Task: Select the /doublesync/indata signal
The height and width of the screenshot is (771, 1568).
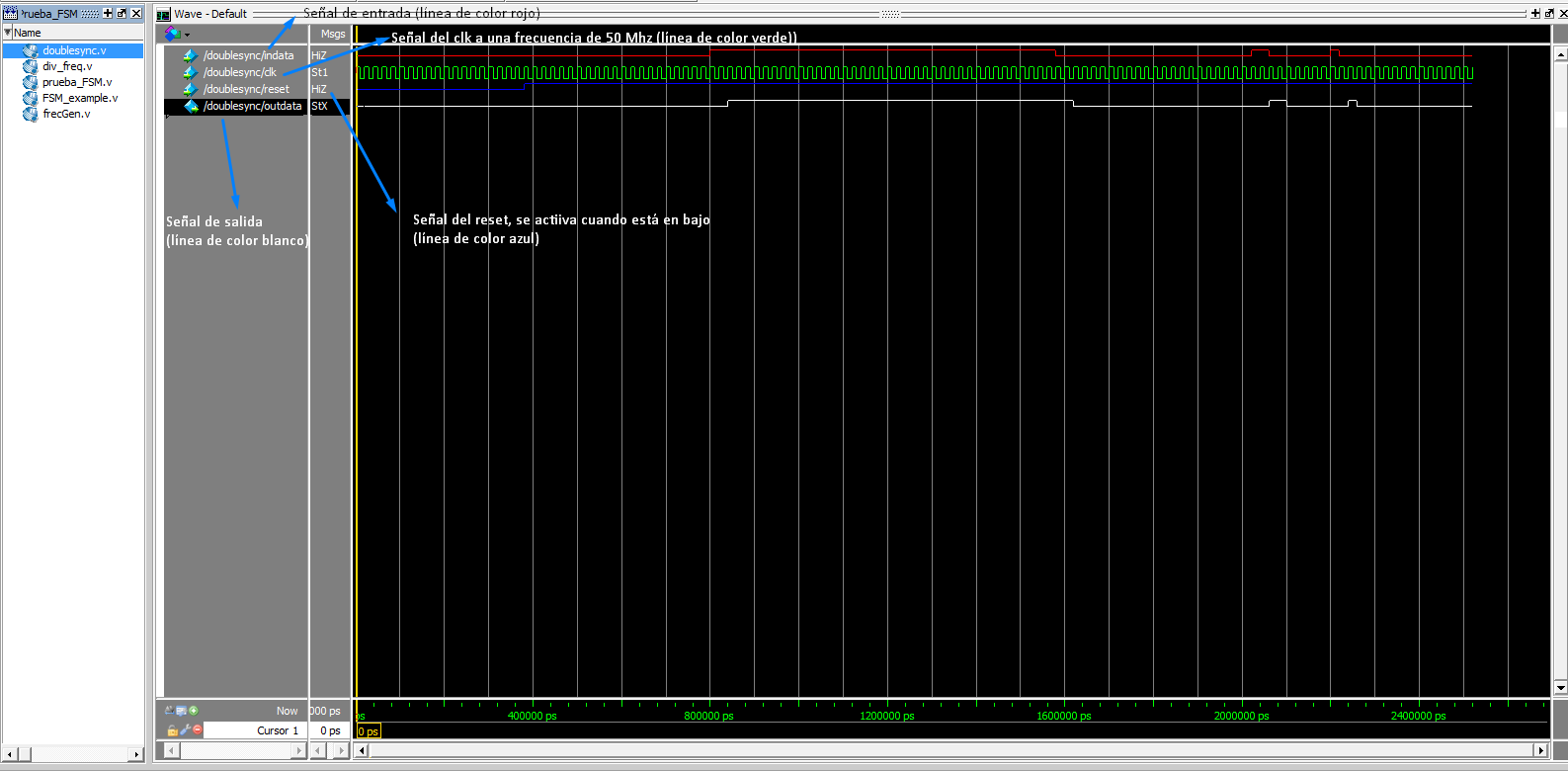Action: pyautogui.click(x=248, y=55)
